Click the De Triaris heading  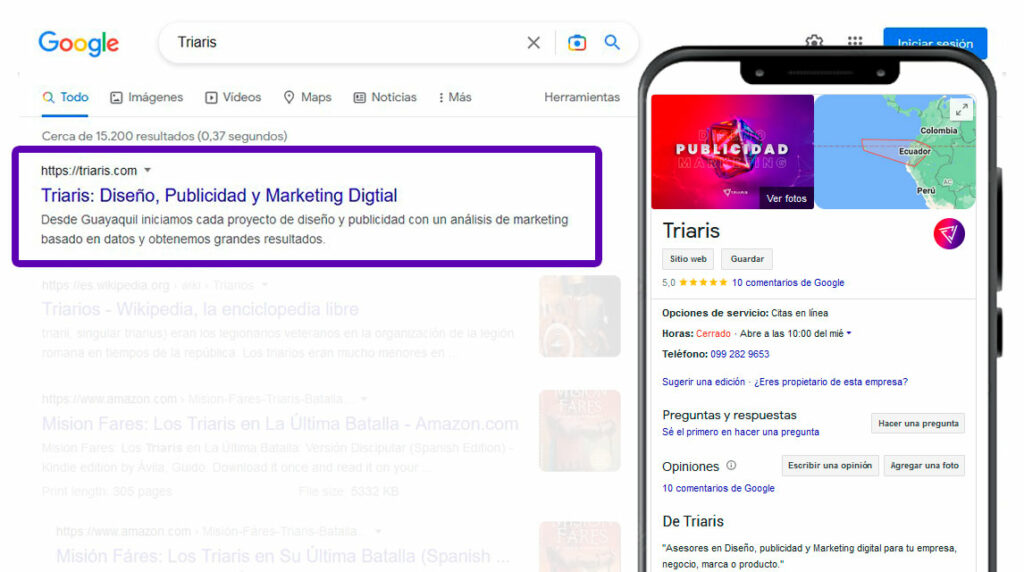[693, 521]
